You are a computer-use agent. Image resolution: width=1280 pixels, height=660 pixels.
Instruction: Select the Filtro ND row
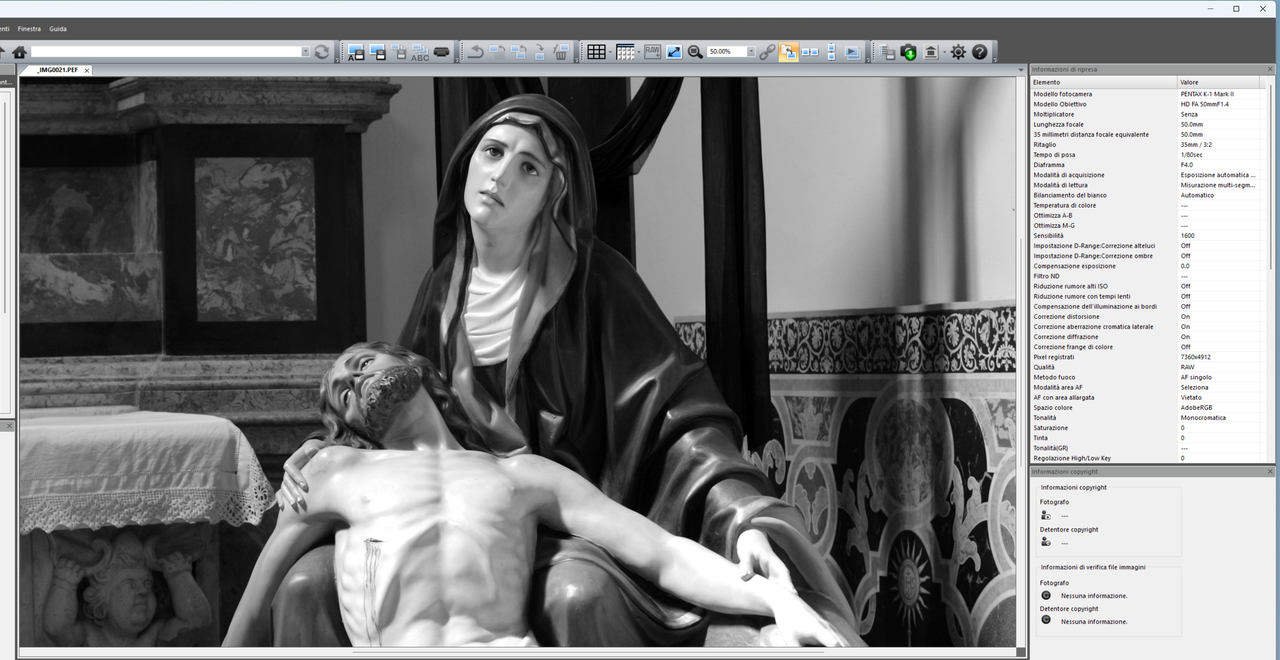1148,276
